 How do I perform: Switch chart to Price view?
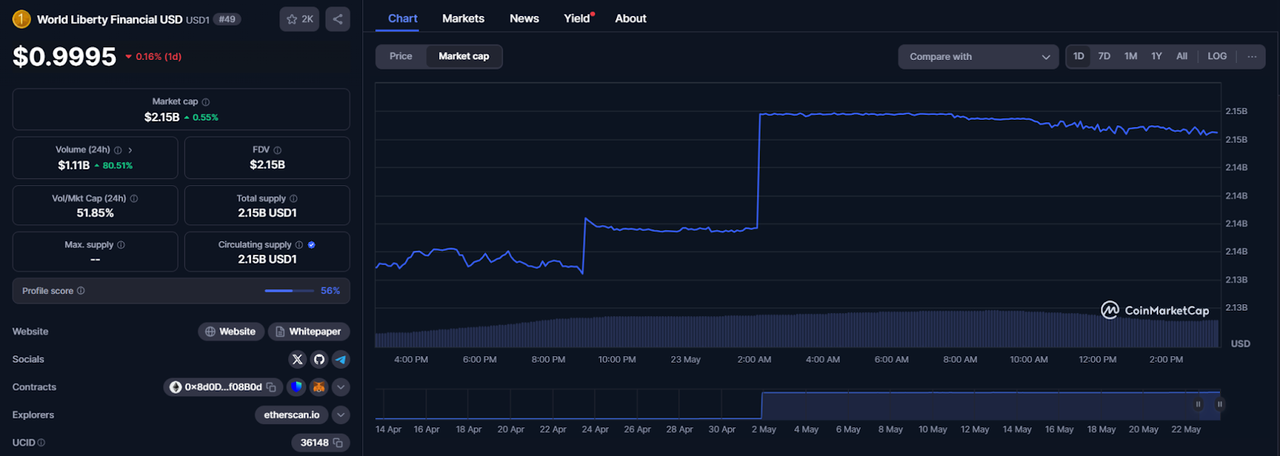(401, 57)
